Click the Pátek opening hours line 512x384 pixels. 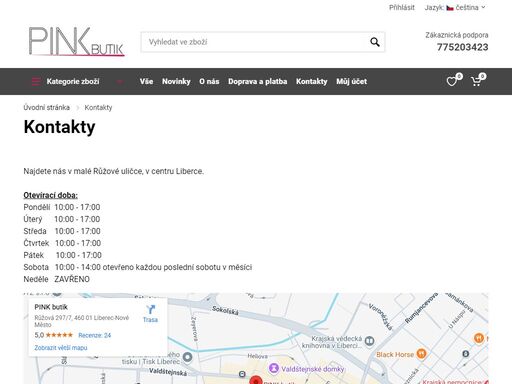(62, 255)
